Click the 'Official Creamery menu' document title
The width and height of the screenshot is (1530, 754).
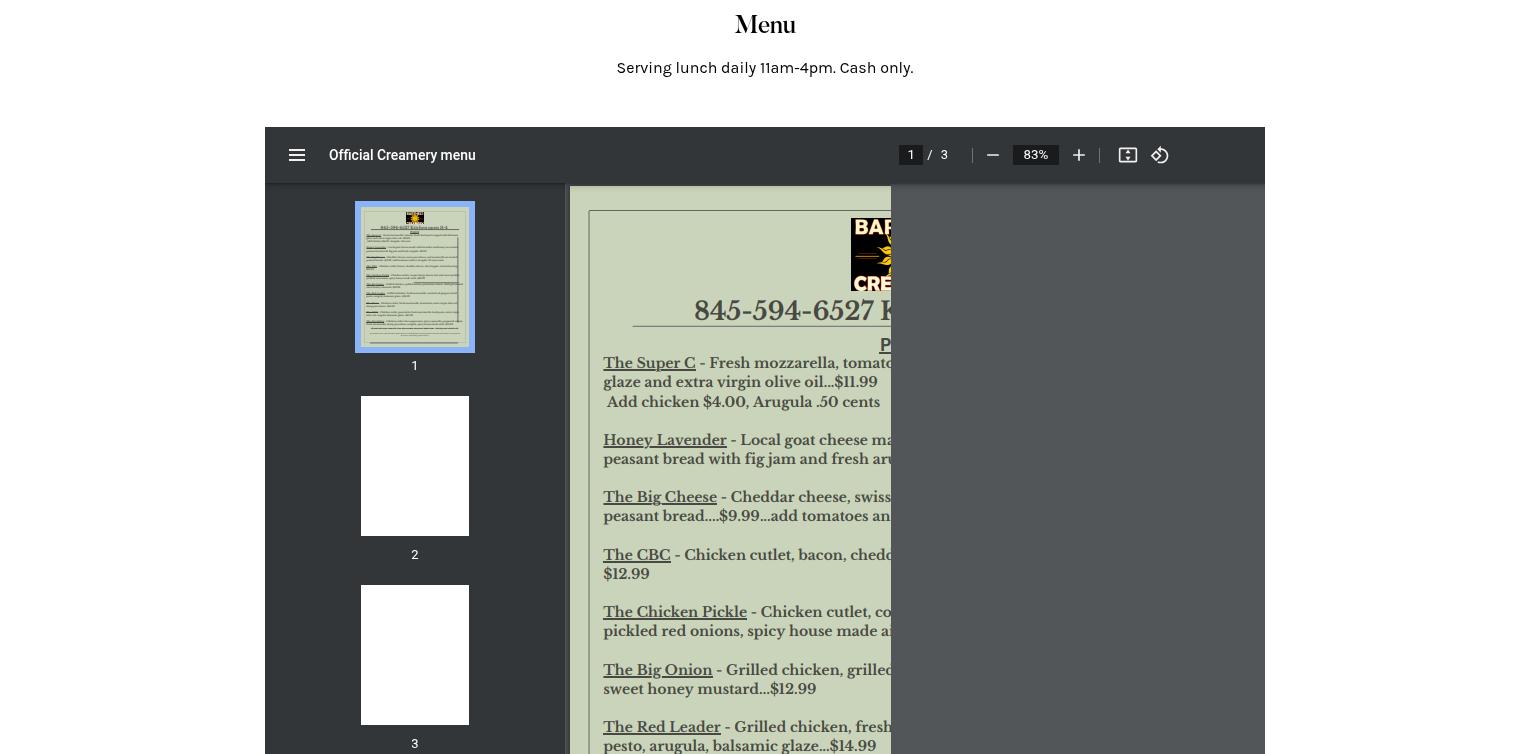point(402,155)
